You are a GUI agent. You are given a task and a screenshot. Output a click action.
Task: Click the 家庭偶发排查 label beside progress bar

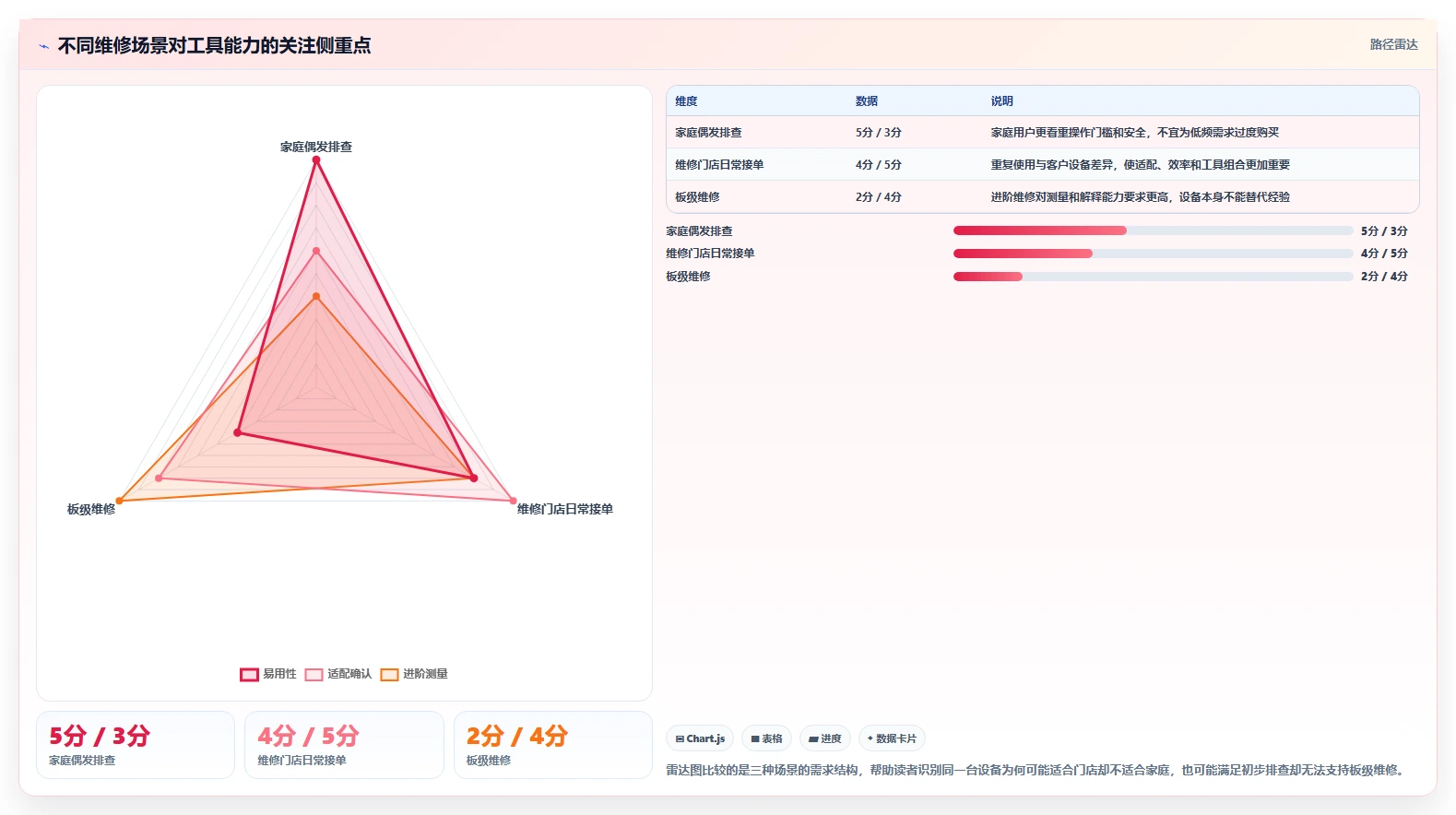700,231
